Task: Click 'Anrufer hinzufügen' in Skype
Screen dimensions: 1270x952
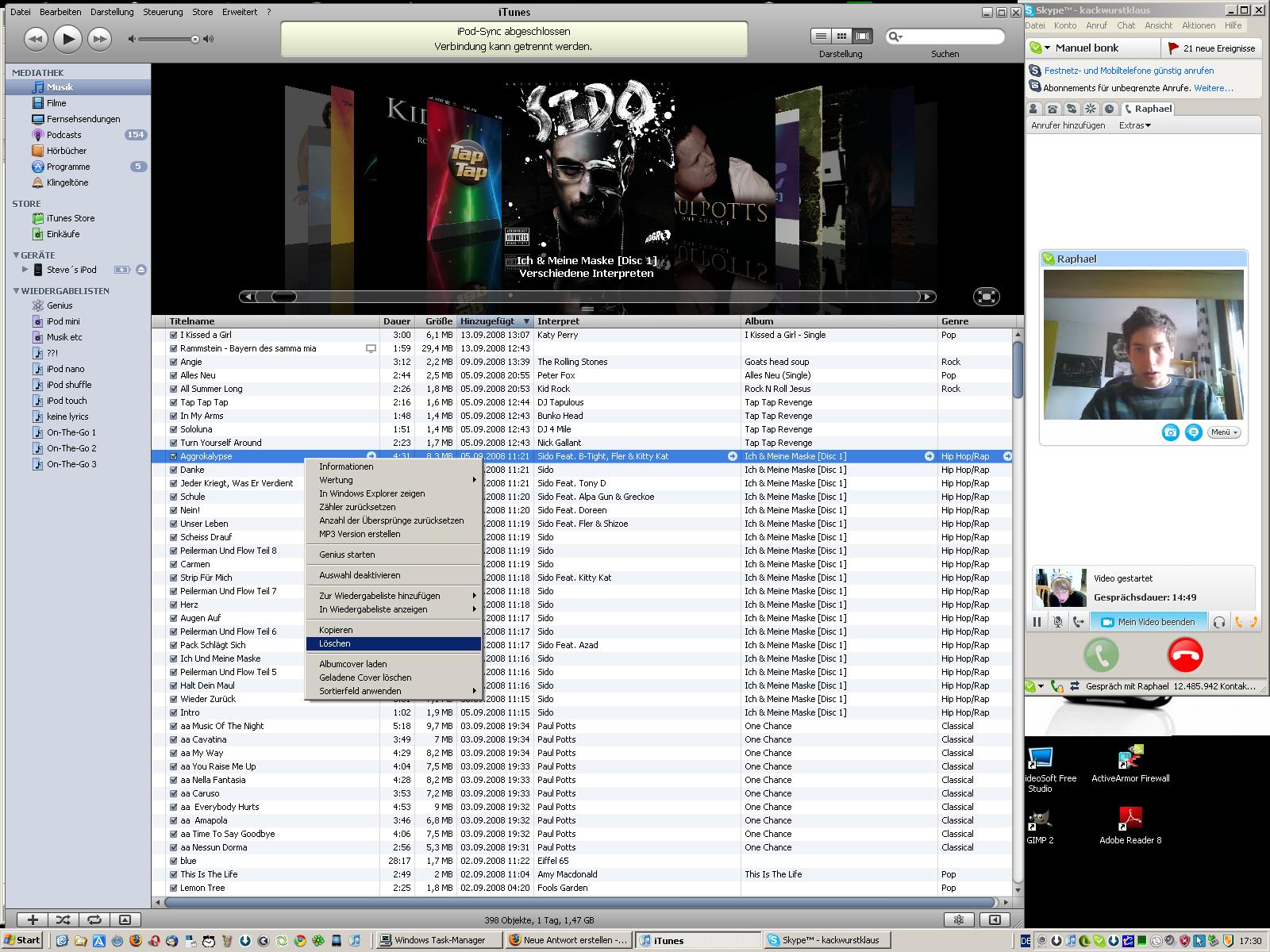Action: coord(1068,125)
